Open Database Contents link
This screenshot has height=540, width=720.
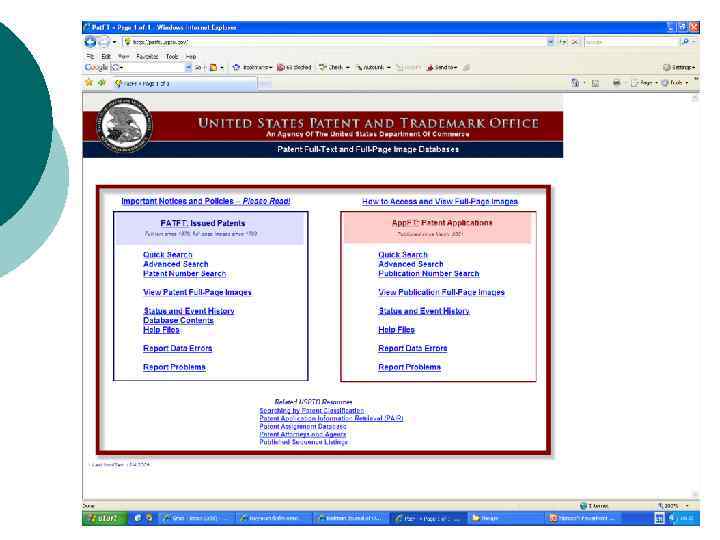coord(178,321)
